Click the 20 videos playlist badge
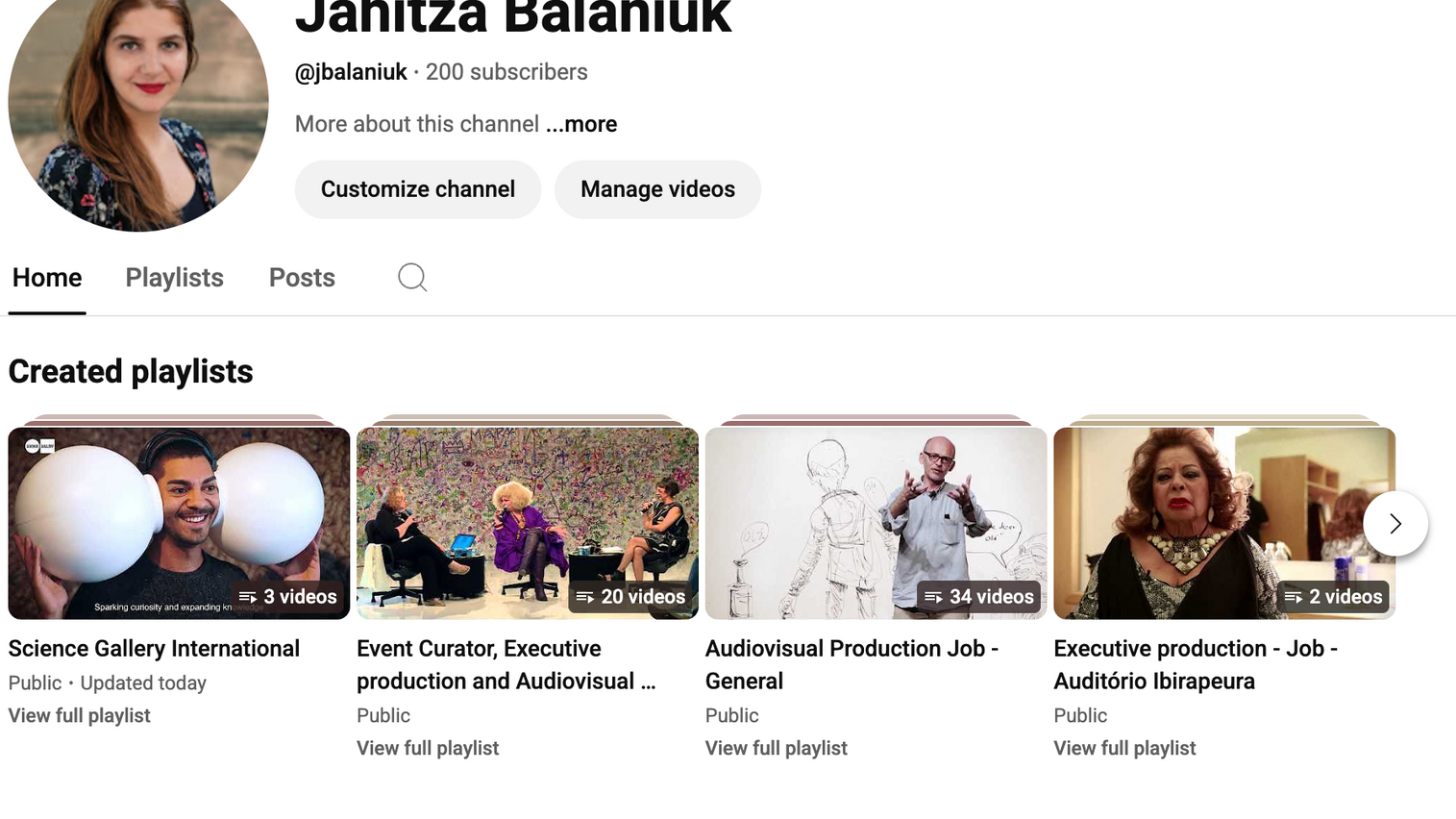Screen dimensions: 1456x819 click(630, 597)
